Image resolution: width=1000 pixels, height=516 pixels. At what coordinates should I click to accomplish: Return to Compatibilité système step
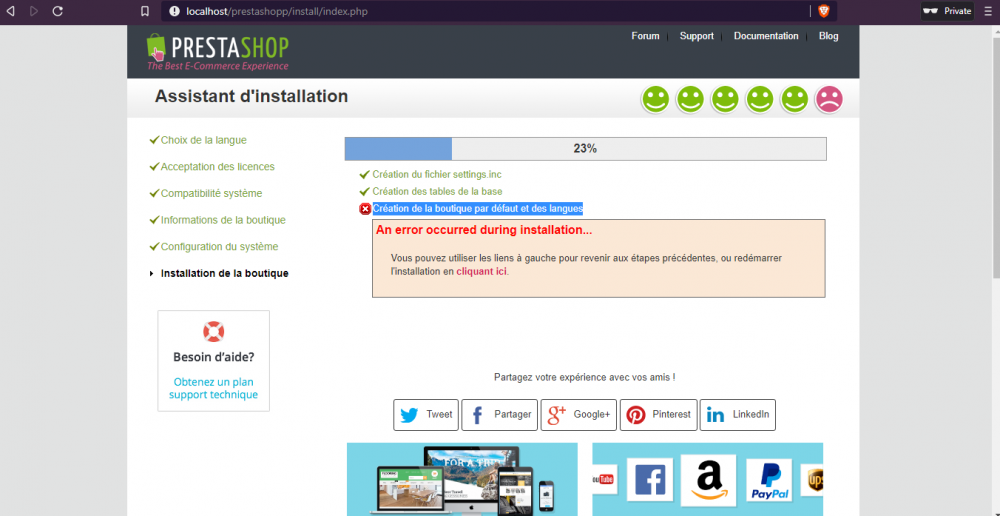tap(211, 193)
